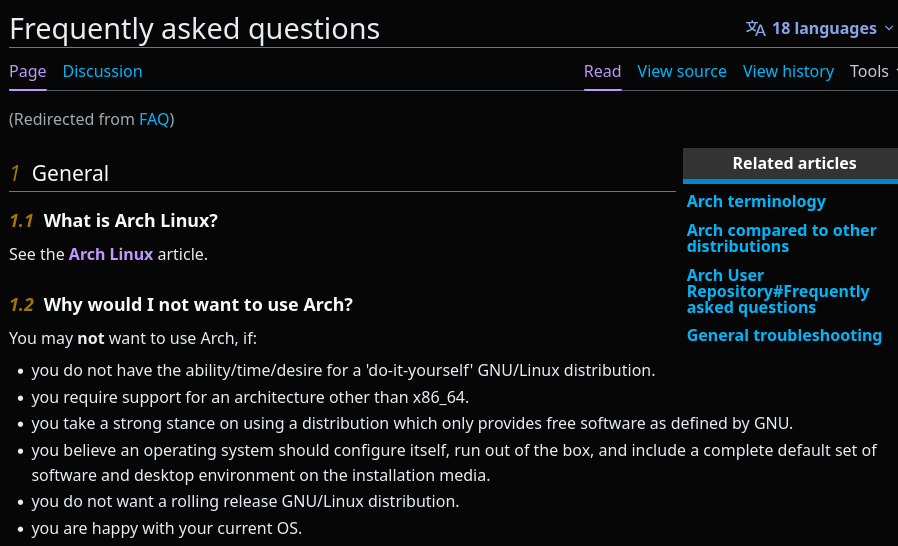Open Arch compared to other distributions link
This screenshot has height=546, width=898.
(x=781, y=238)
